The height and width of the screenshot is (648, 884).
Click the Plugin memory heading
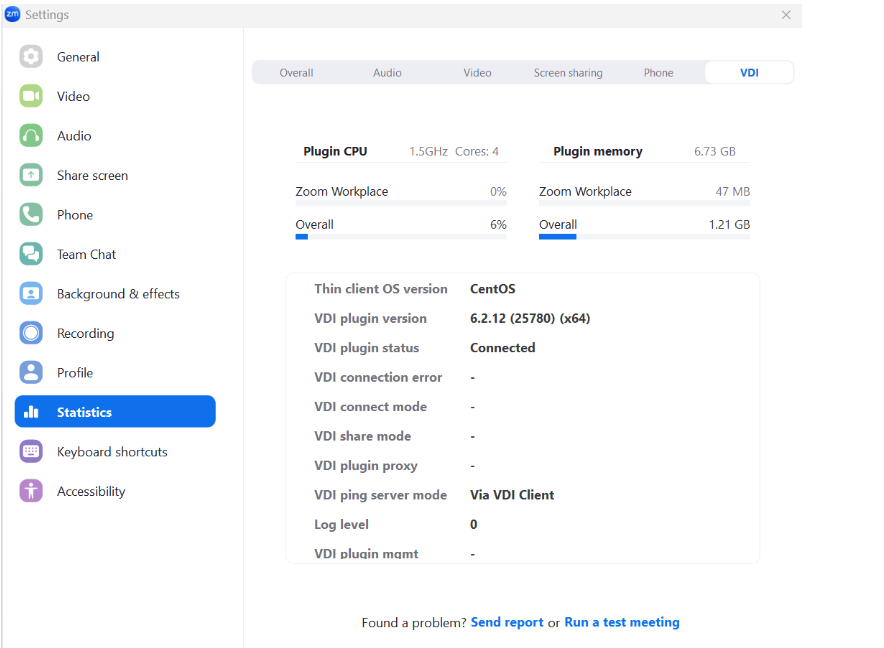[x=598, y=151]
